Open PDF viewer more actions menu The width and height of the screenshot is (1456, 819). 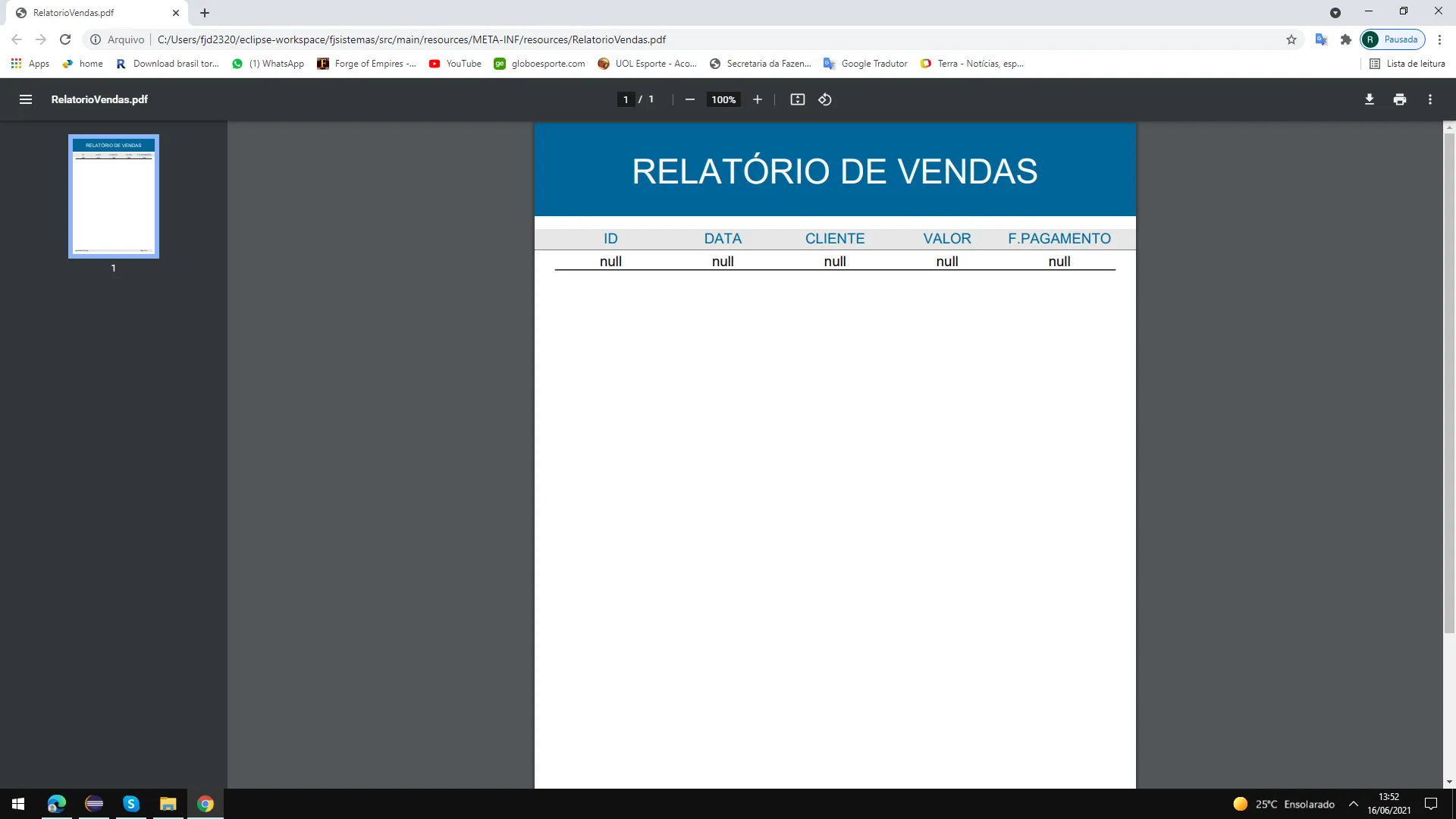[1429, 99]
